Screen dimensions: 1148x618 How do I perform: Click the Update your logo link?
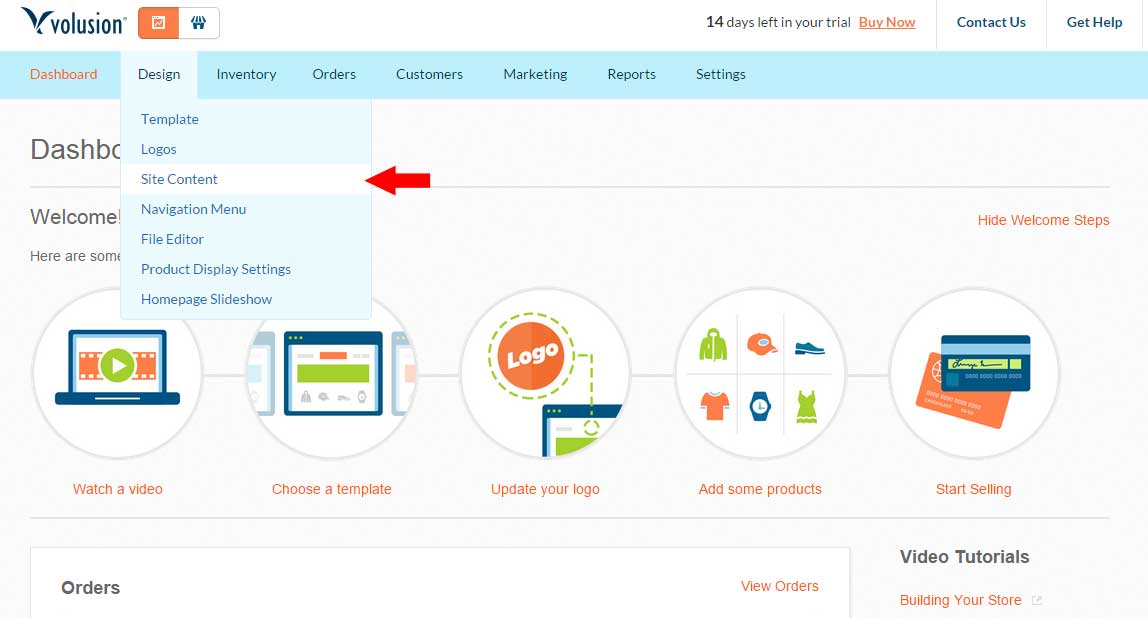click(545, 489)
